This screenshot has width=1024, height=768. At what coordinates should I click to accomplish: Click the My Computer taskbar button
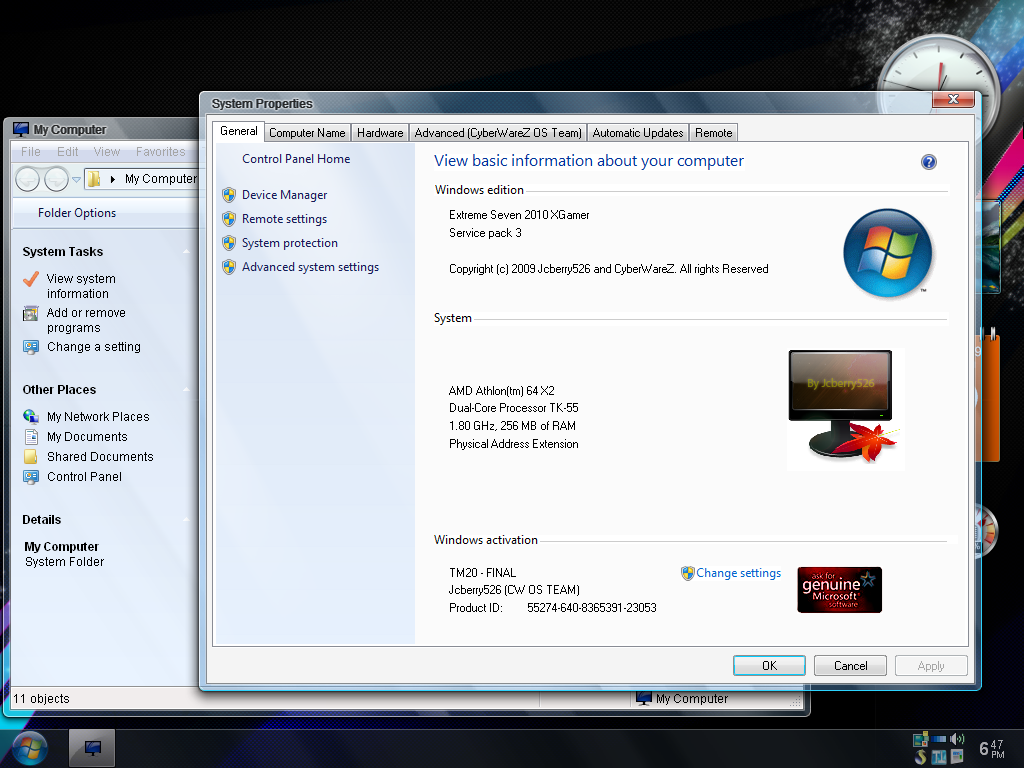[92, 748]
